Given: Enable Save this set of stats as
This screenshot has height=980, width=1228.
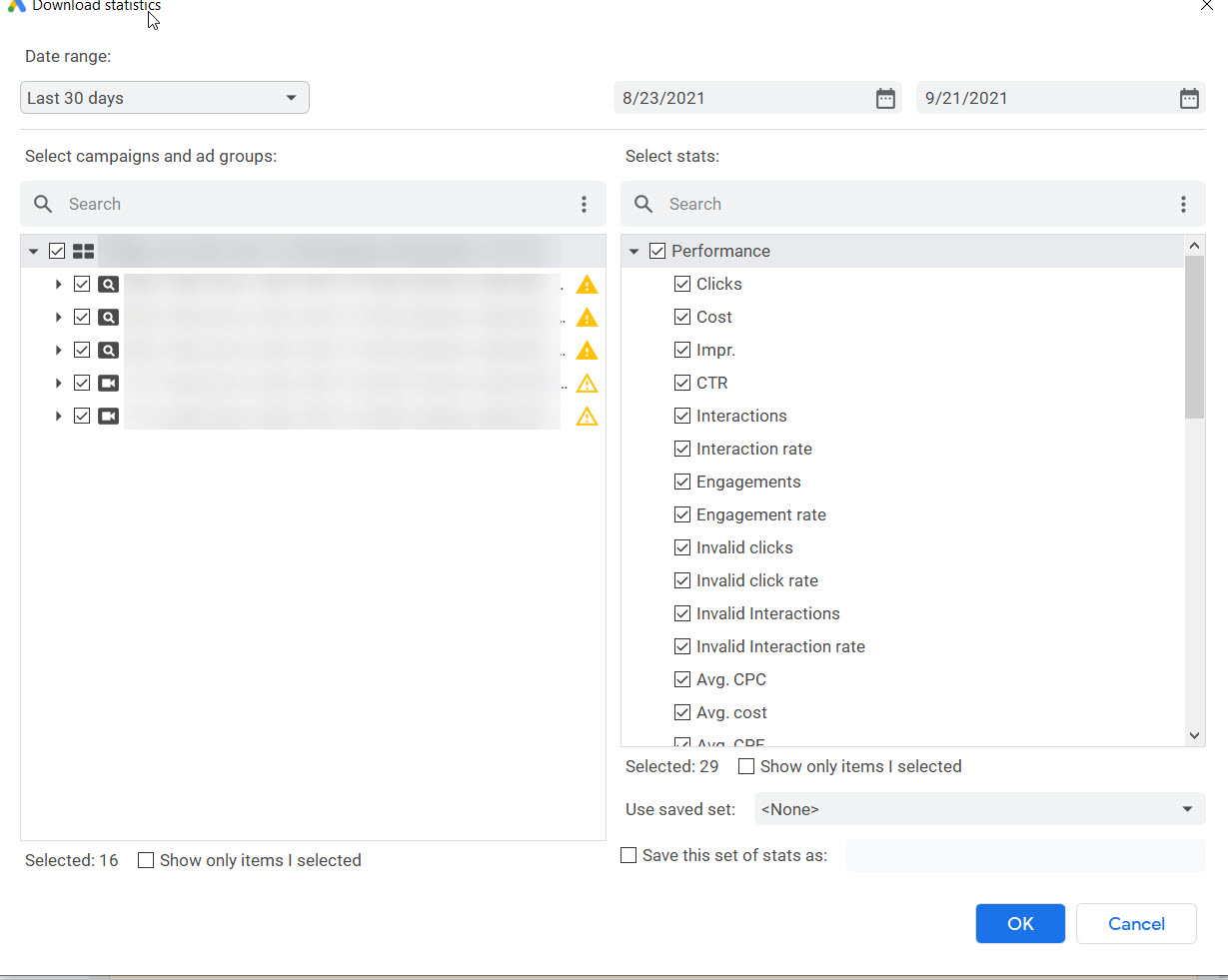Looking at the screenshot, I should click(x=628, y=855).
